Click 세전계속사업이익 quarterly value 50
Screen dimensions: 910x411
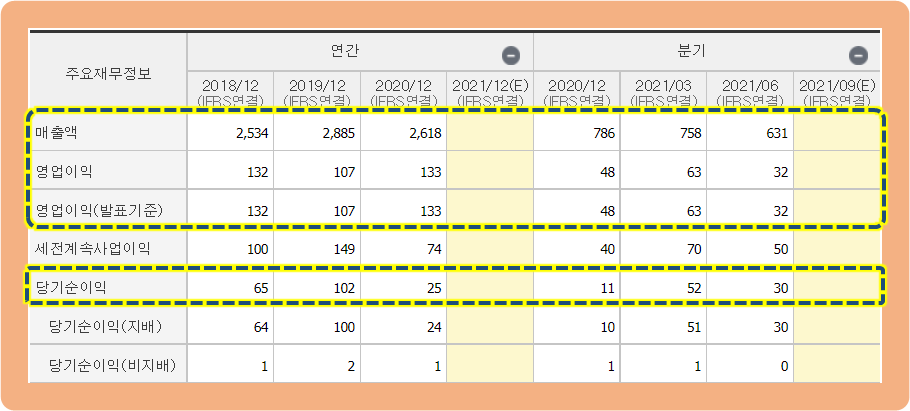click(x=781, y=250)
